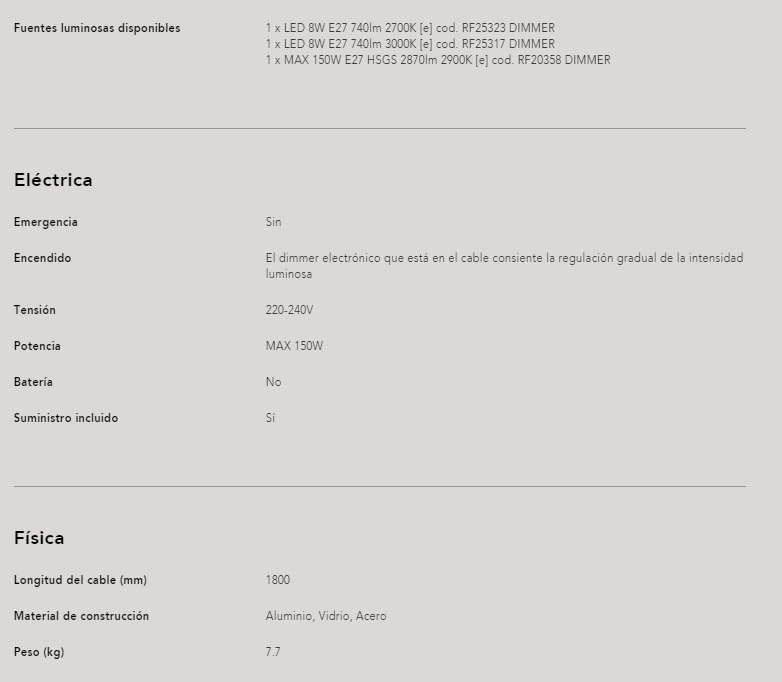Click the Suministro incluido label
Viewport: 782px width, 682px height.
coord(66,418)
